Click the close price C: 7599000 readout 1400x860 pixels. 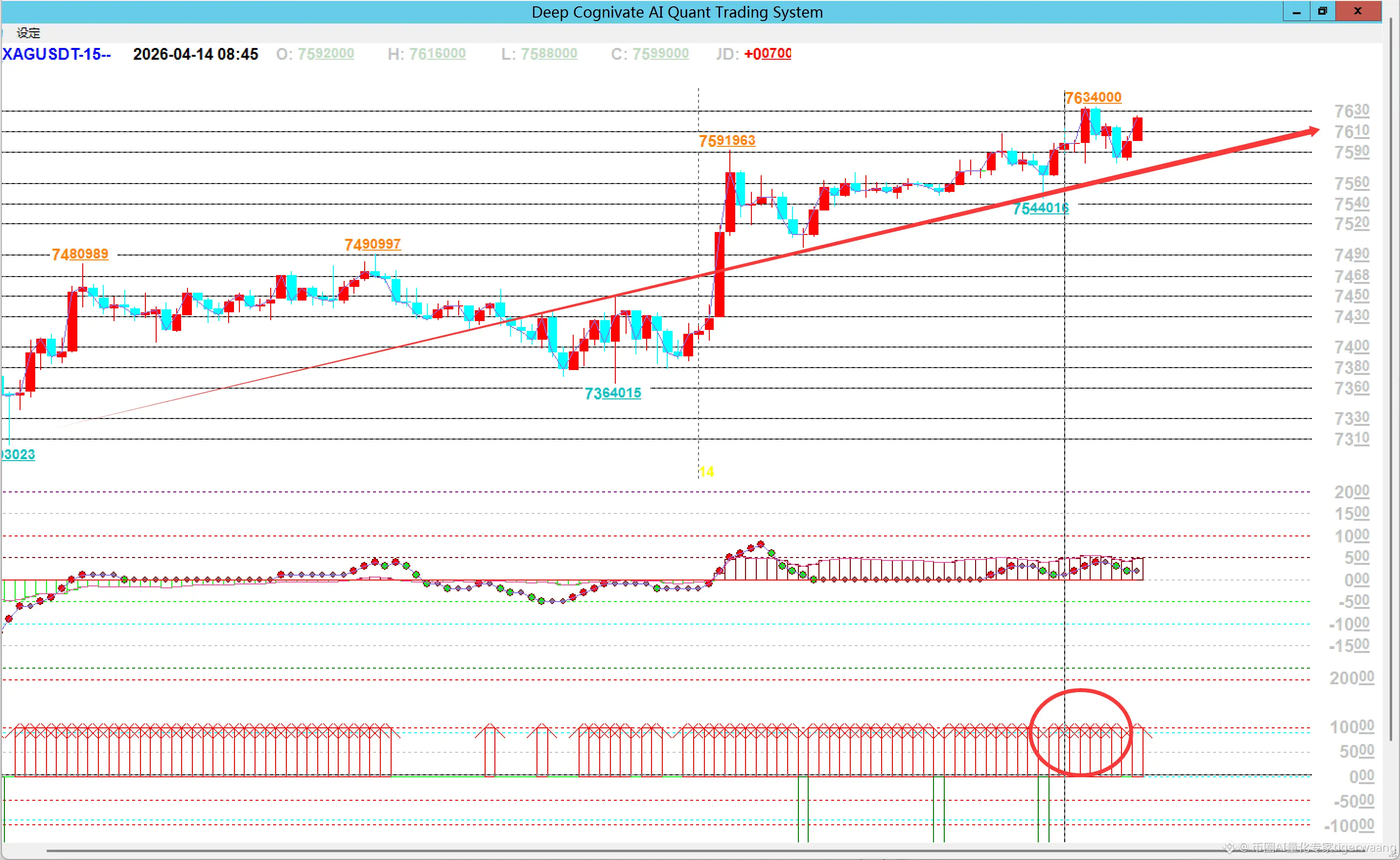(x=650, y=54)
